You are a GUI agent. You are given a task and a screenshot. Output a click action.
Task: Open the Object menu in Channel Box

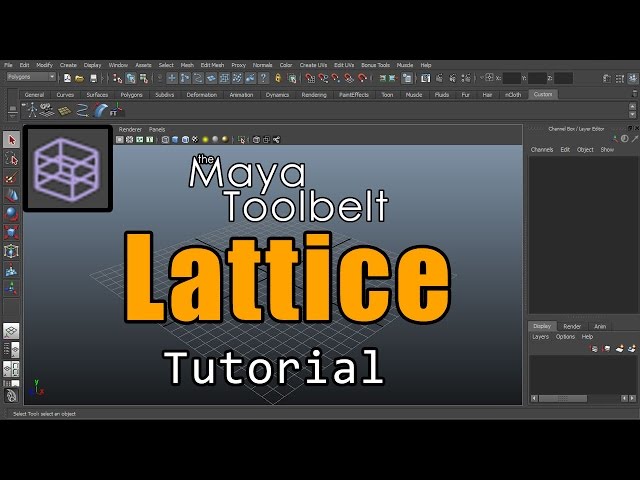tap(585, 150)
